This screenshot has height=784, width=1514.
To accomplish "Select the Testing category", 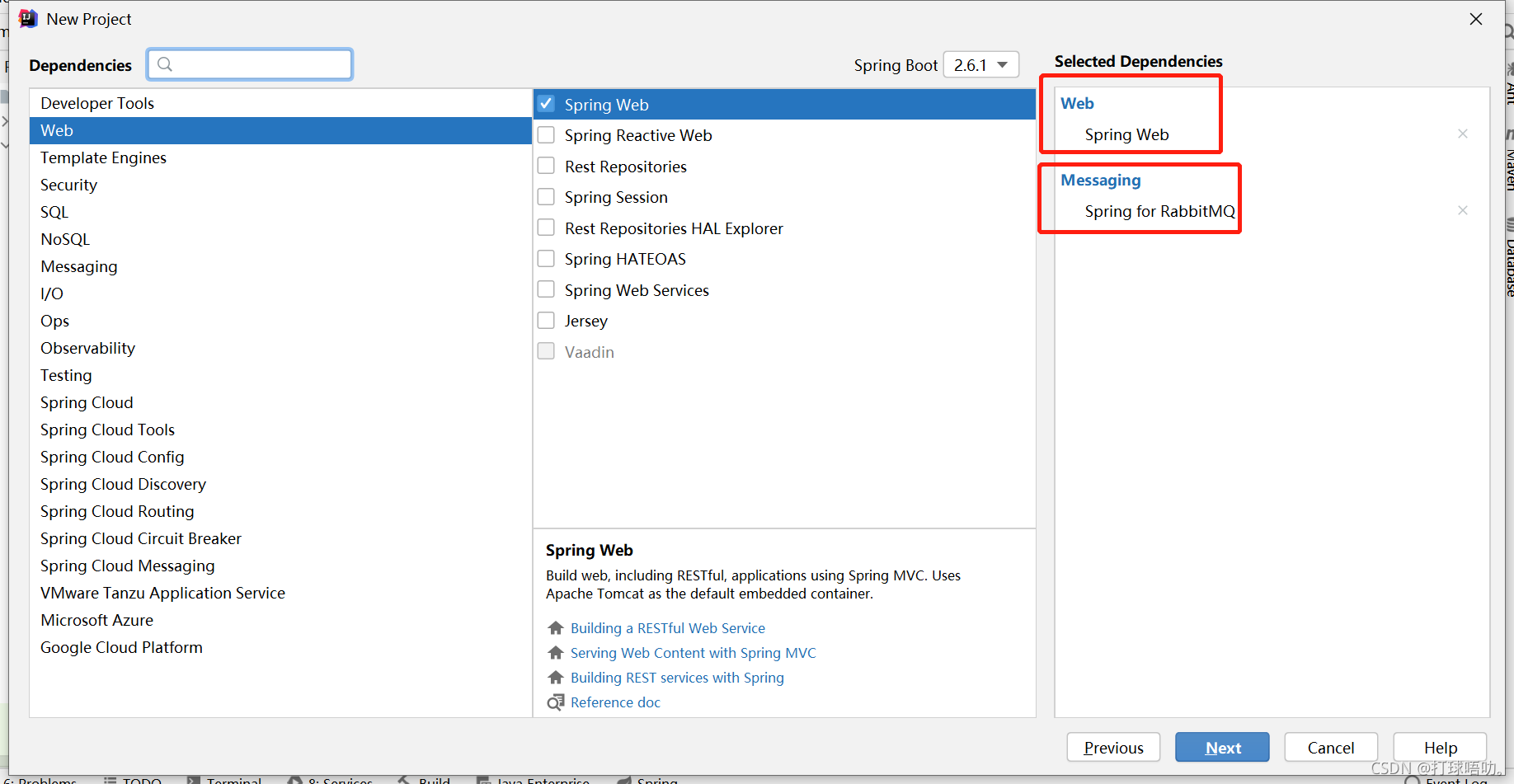I will 280,375.
